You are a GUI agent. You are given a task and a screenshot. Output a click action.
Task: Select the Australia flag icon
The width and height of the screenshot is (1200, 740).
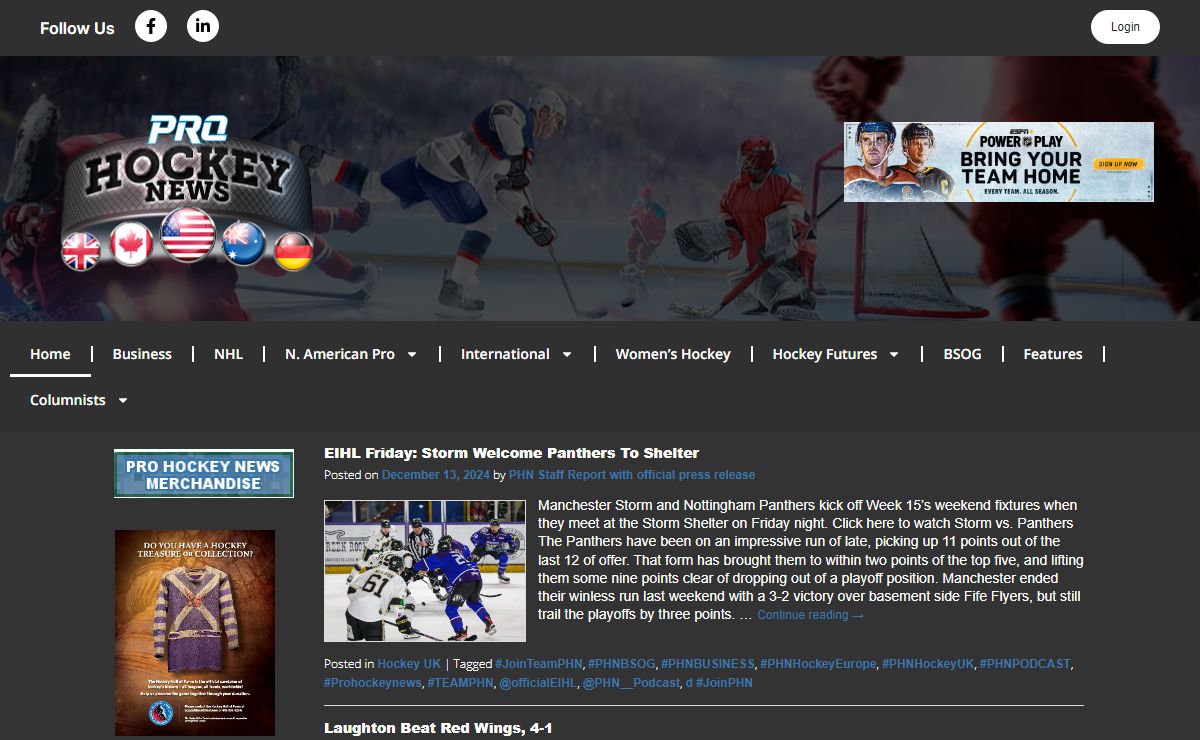[244, 244]
